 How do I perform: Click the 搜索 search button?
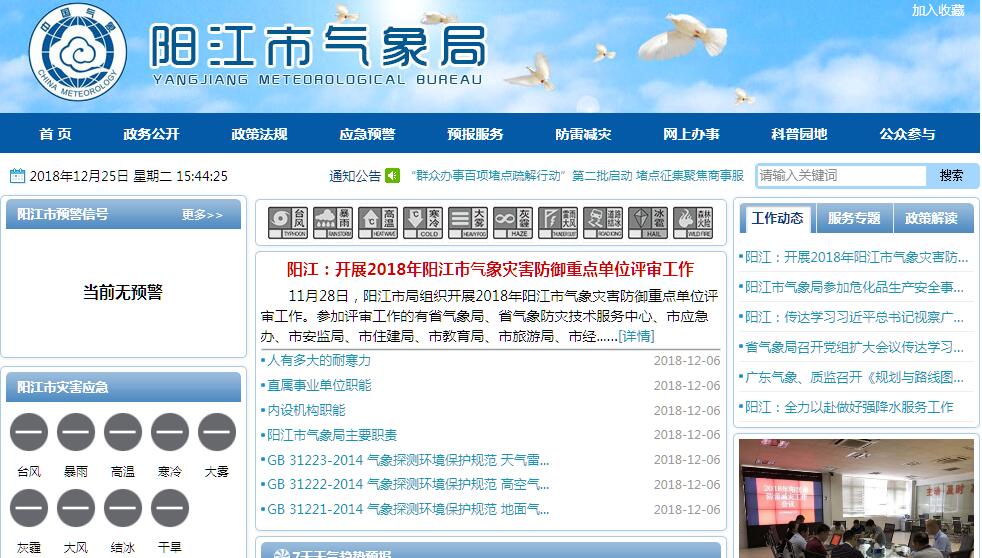[x=951, y=175]
